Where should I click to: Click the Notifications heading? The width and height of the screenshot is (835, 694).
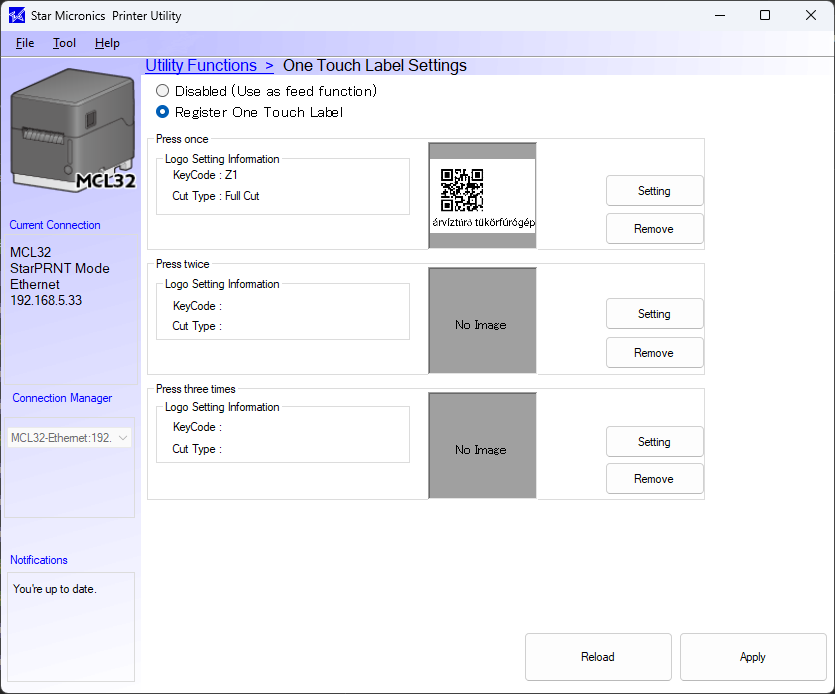click(x=39, y=560)
